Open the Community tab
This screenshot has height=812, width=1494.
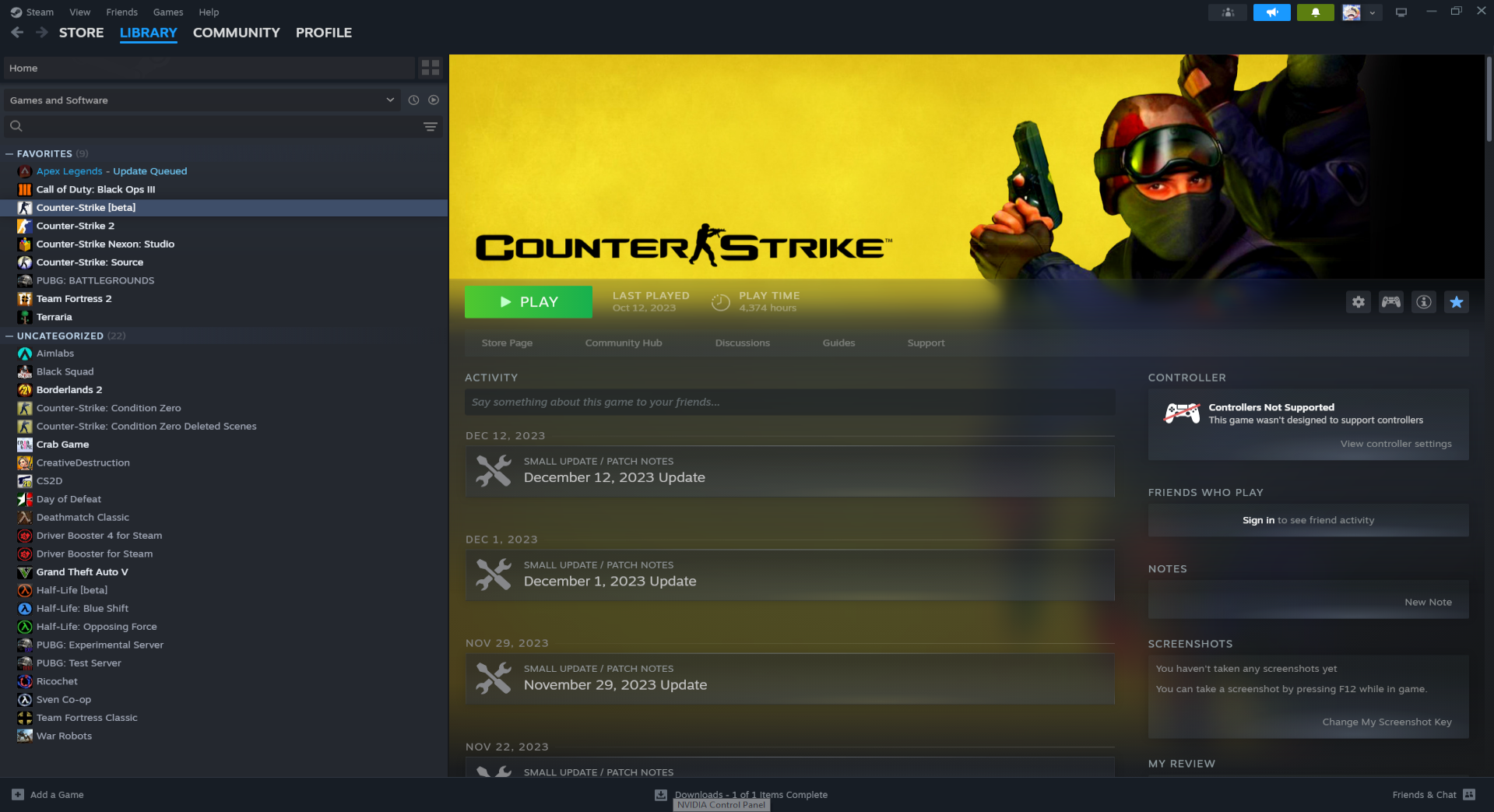tap(236, 33)
